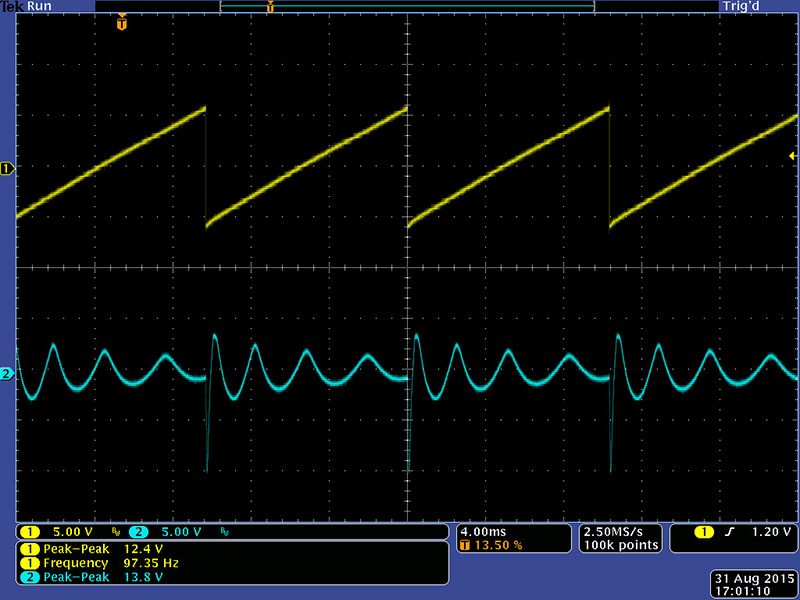Click the rising edge trigger slope icon
This screenshot has height=600, width=800.
(x=729, y=532)
